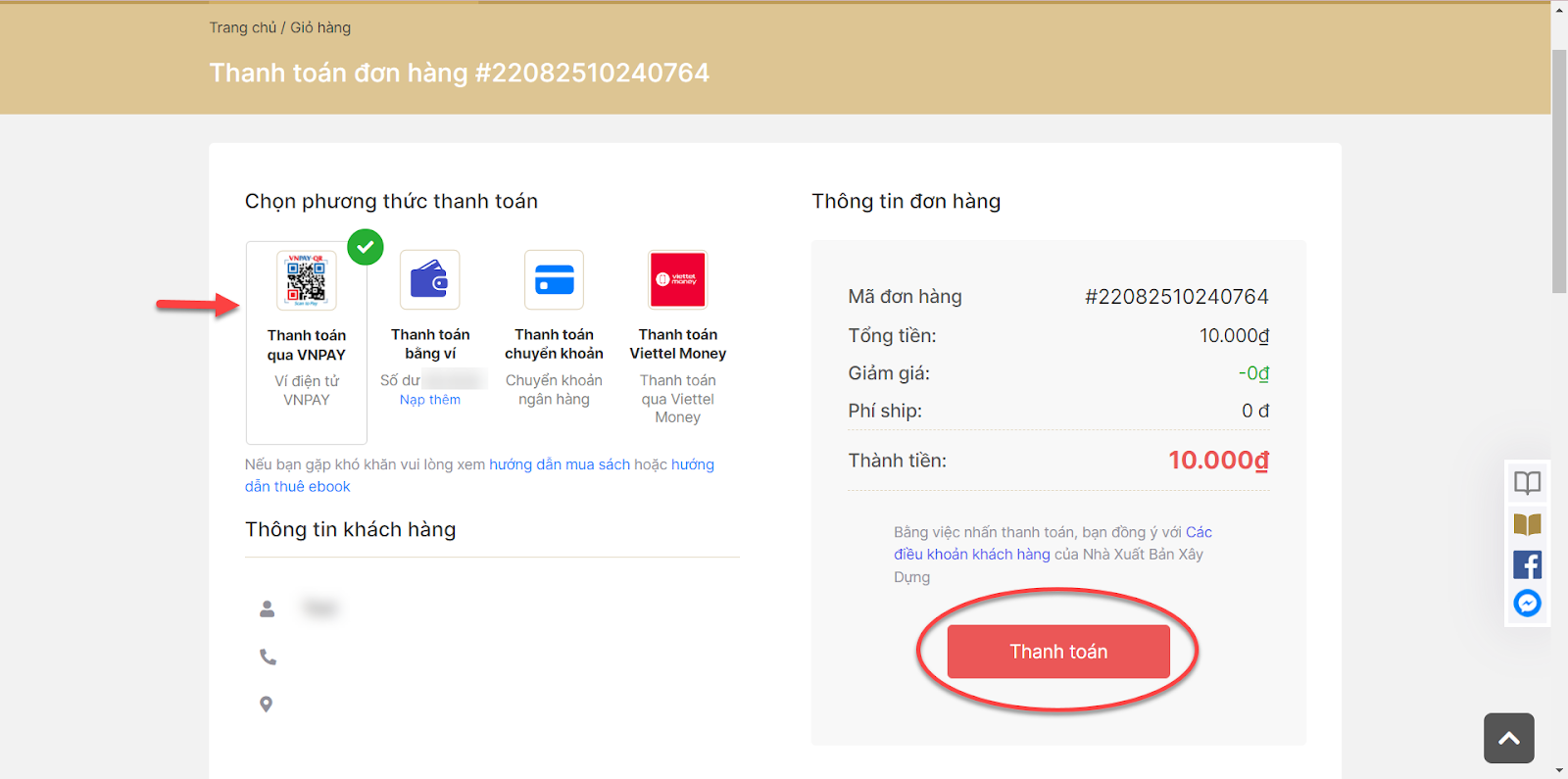Open 'Nạp thêm' wallet top-up link
The height and width of the screenshot is (779, 1568).
(429, 400)
